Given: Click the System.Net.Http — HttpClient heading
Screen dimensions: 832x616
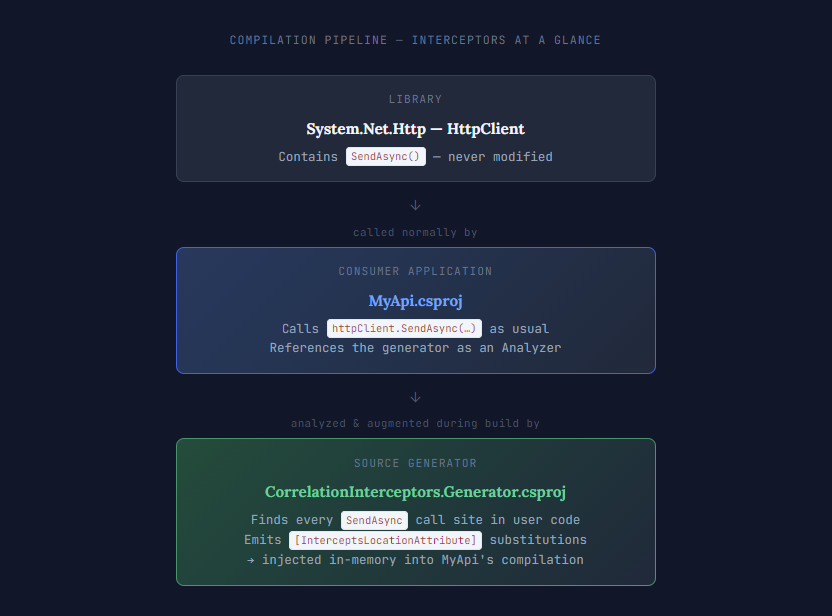Looking at the screenshot, I should coord(415,129).
